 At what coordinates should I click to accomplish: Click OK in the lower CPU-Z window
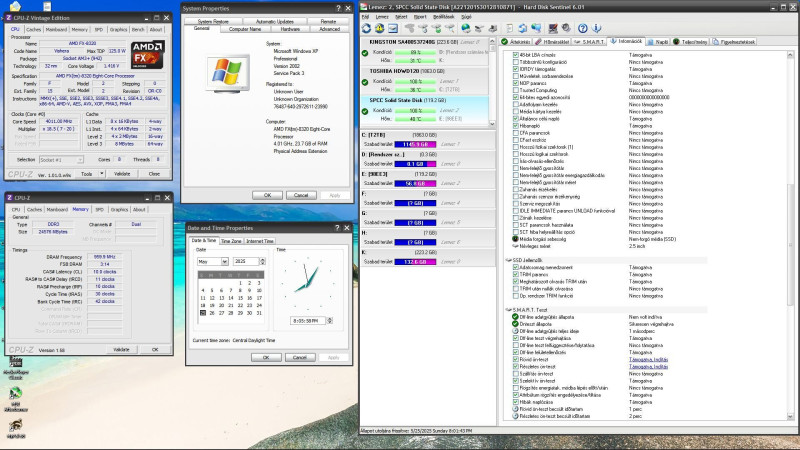[155, 349]
